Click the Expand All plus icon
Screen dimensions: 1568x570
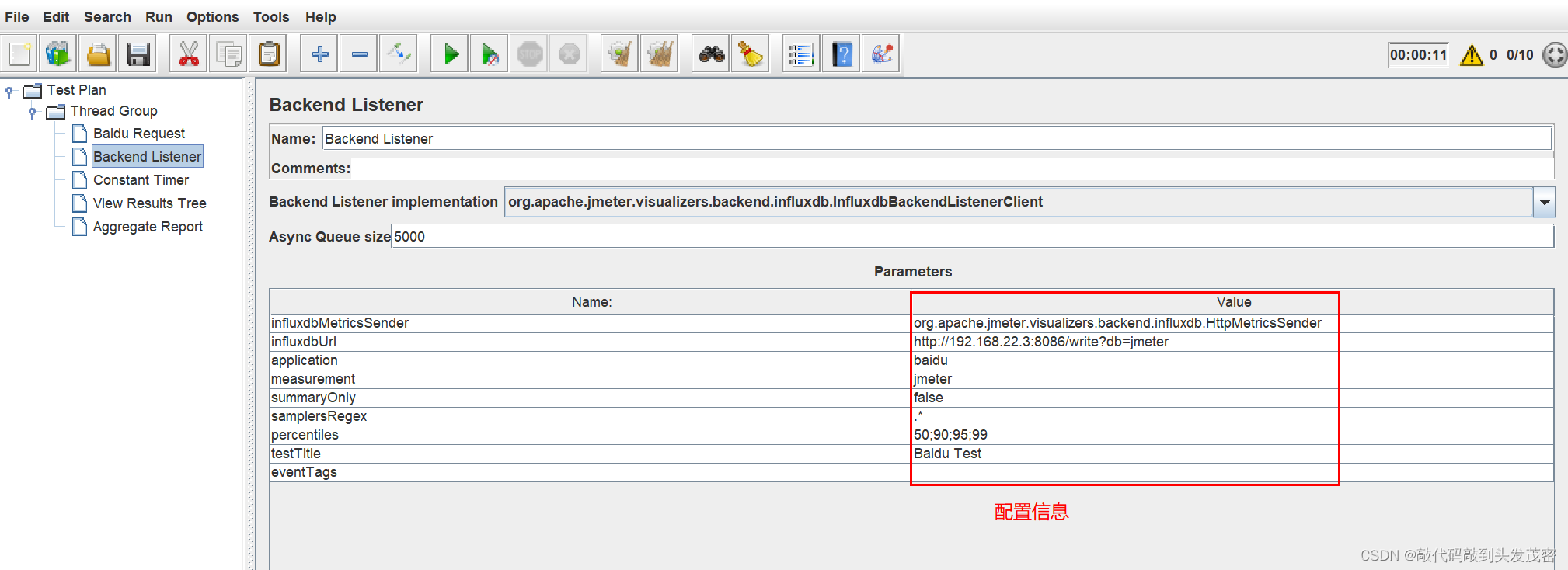coord(319,54)
